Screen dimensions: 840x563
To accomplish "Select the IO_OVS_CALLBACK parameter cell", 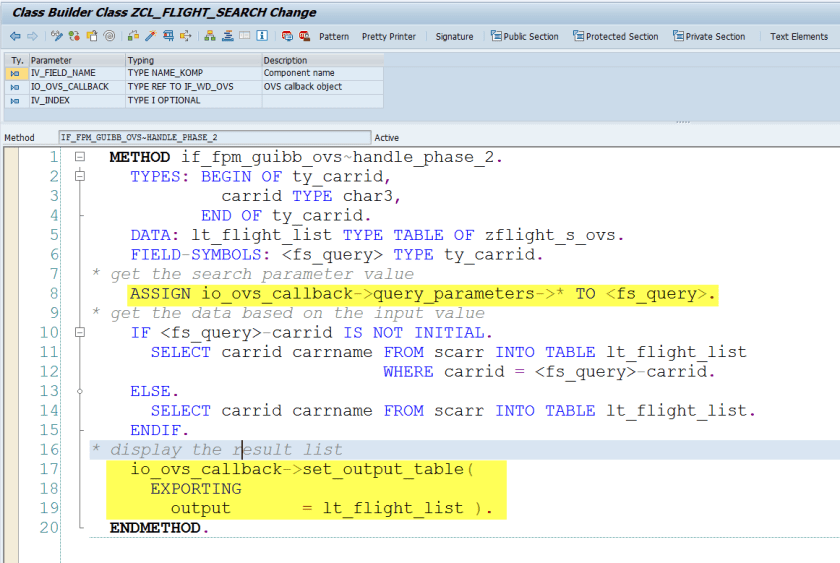I will pos(77,87).
